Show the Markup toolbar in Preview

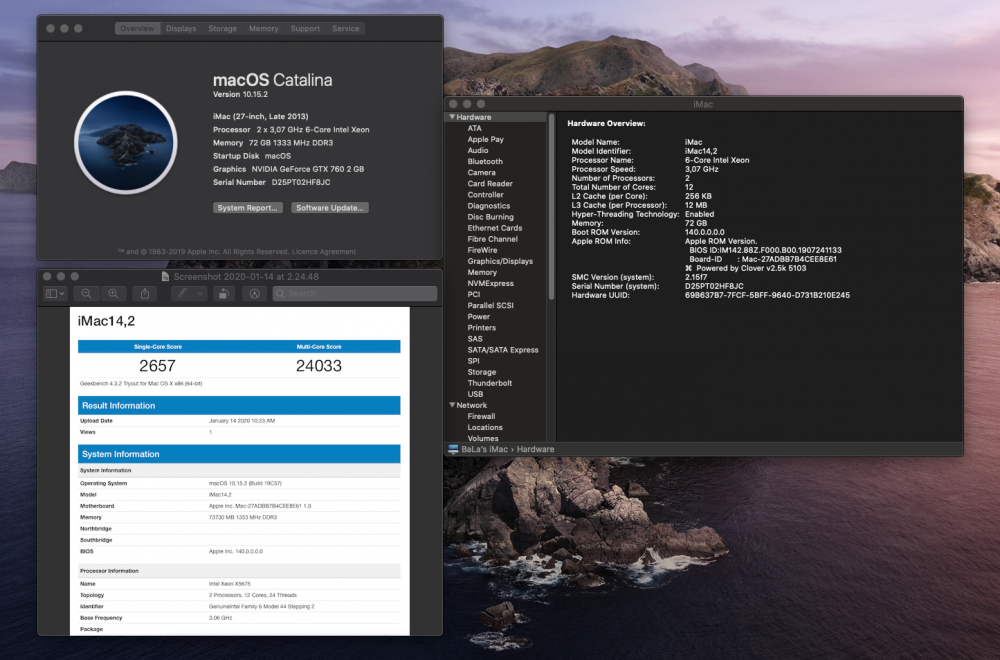[254, 293]
